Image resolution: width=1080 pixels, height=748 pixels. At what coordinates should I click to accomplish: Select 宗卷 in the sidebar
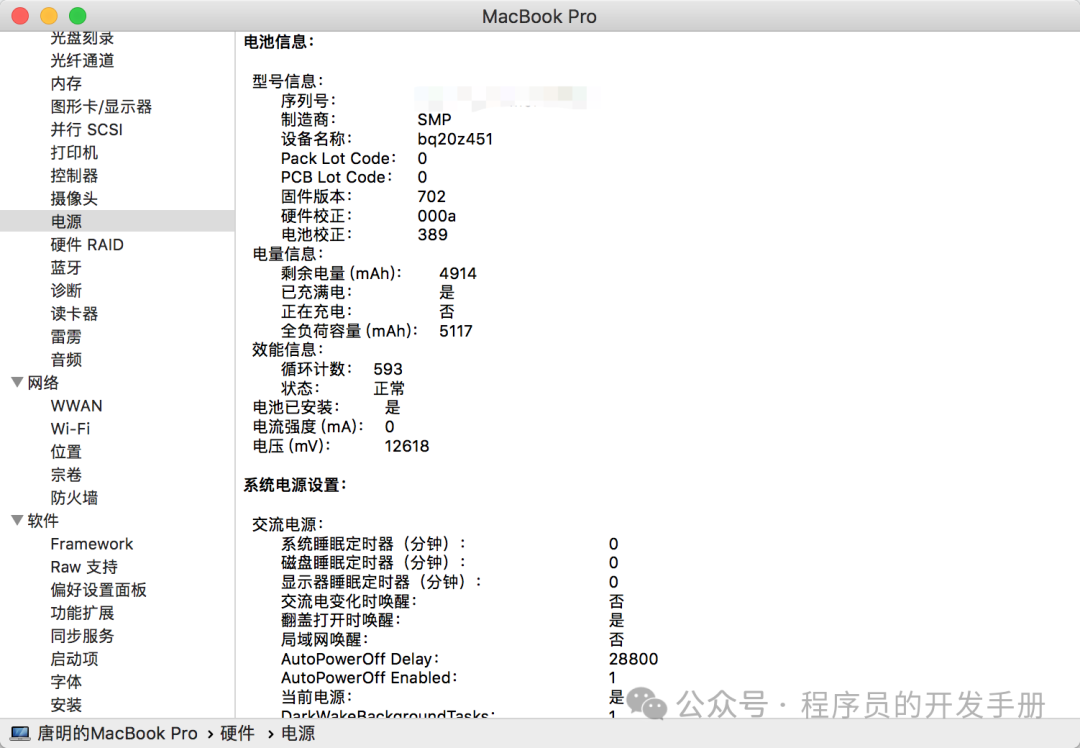tap(66, 475)
